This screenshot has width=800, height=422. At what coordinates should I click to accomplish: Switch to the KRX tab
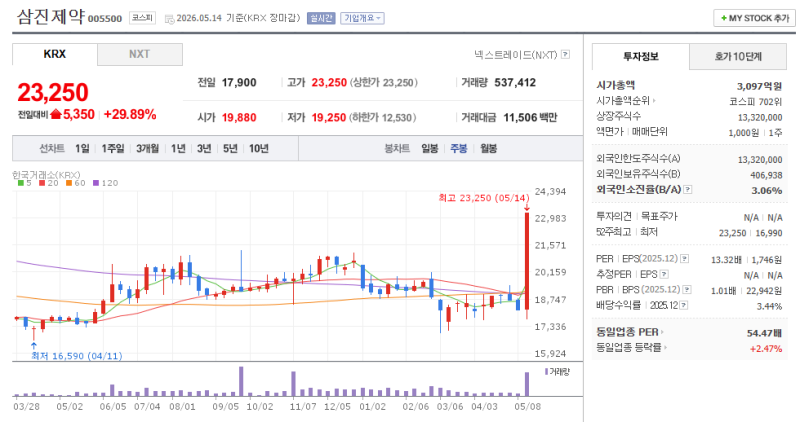click(x=55, y=54)
